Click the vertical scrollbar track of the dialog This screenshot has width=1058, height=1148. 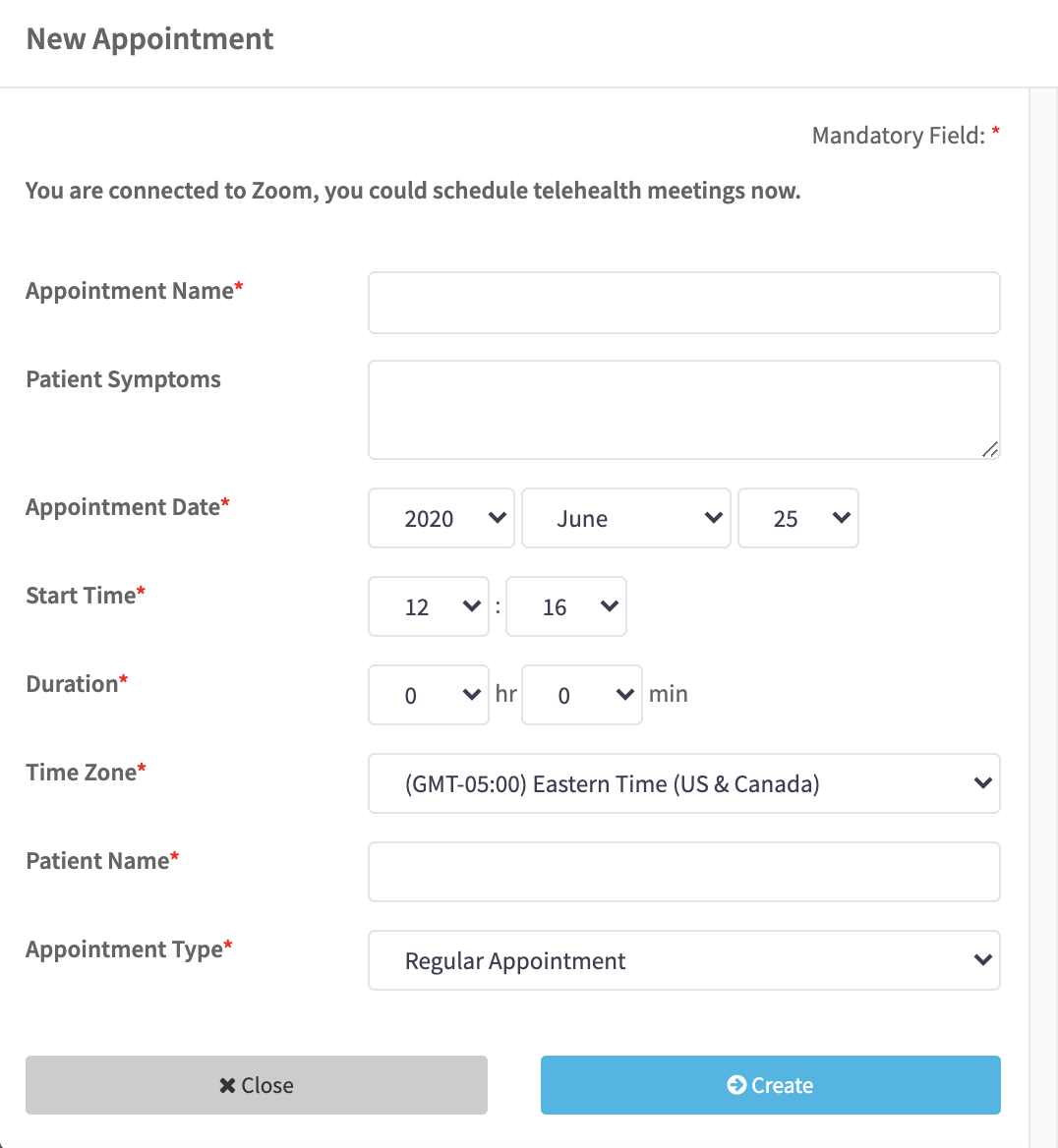1043,615
